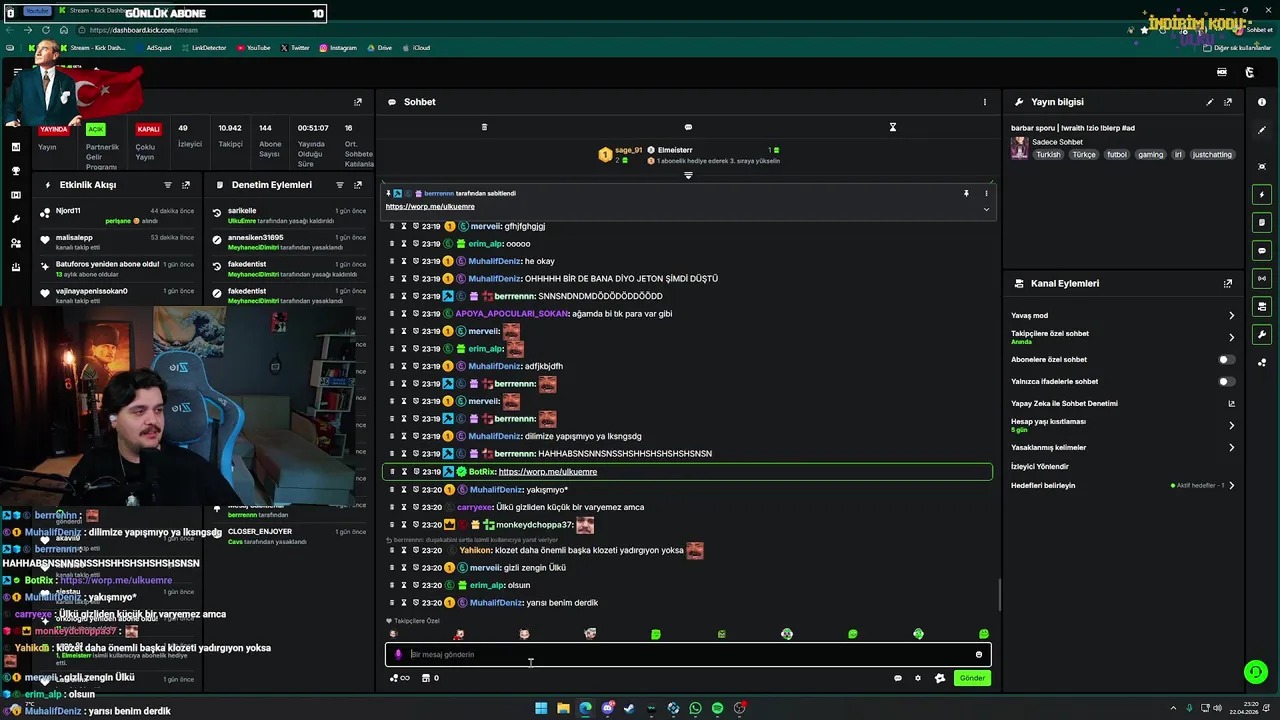Click İzleyici Yönlendir
1280x720 pixels.
pyautogui.click(x=1040, y=466)
